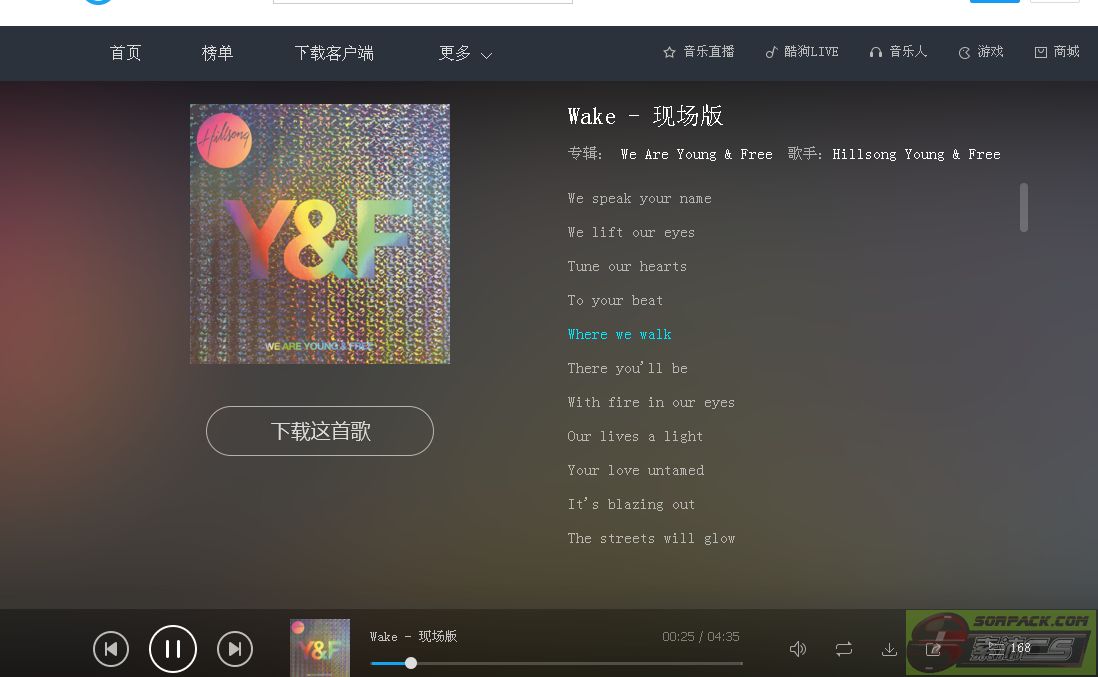Open 酷狗LIVE music note link
This screenshot has height=677, width=1098.
tap(802, 52)
